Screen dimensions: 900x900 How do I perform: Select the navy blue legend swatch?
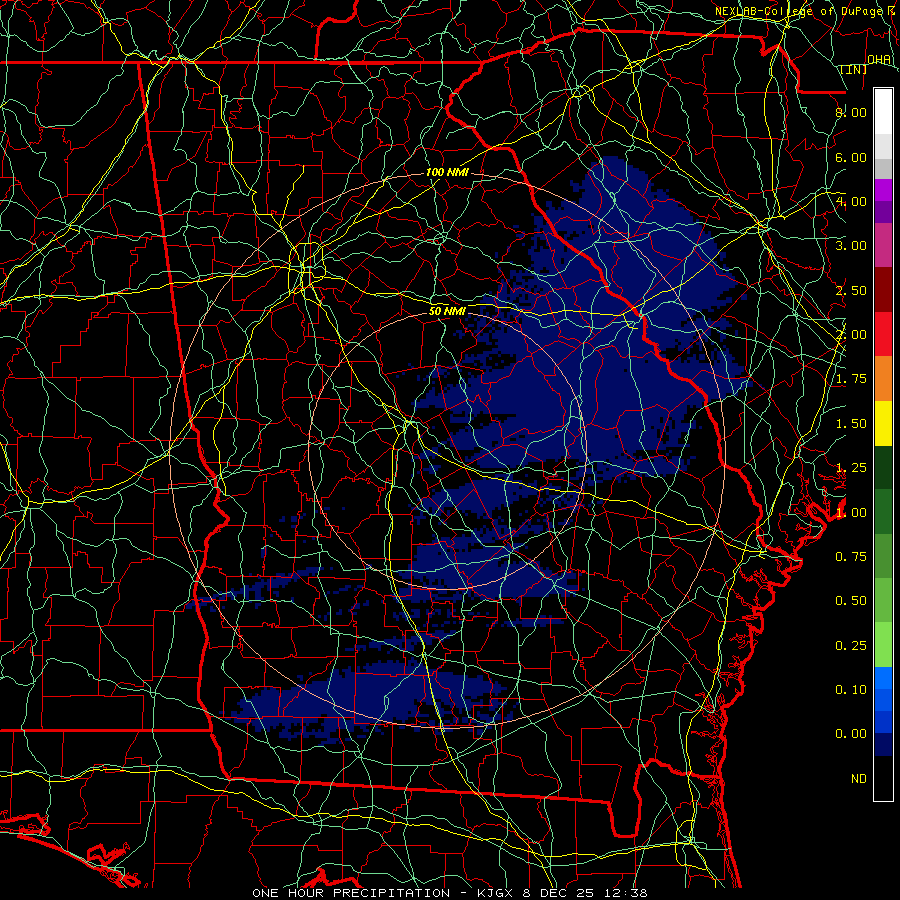[883, 745]
